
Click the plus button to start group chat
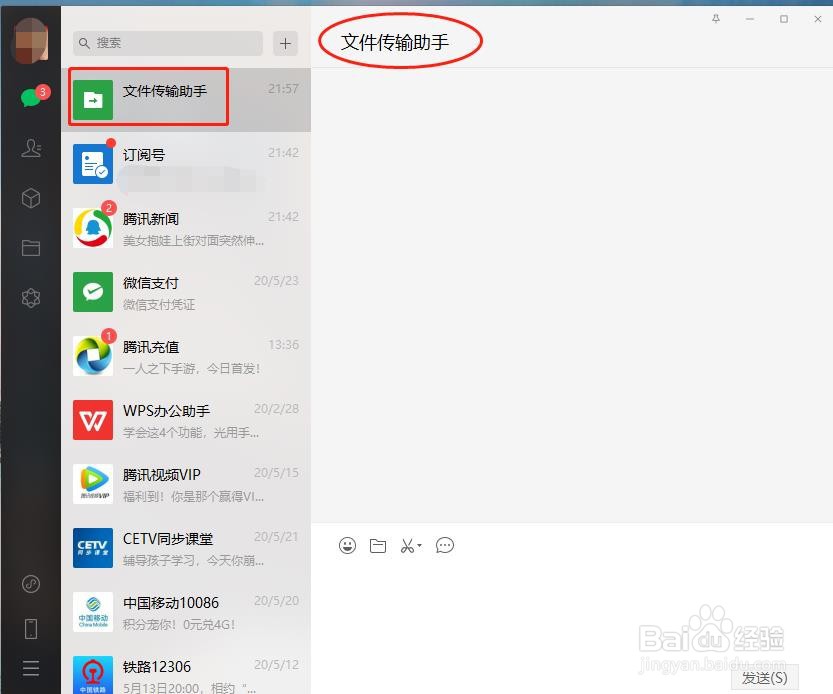(x=285, y=43)
